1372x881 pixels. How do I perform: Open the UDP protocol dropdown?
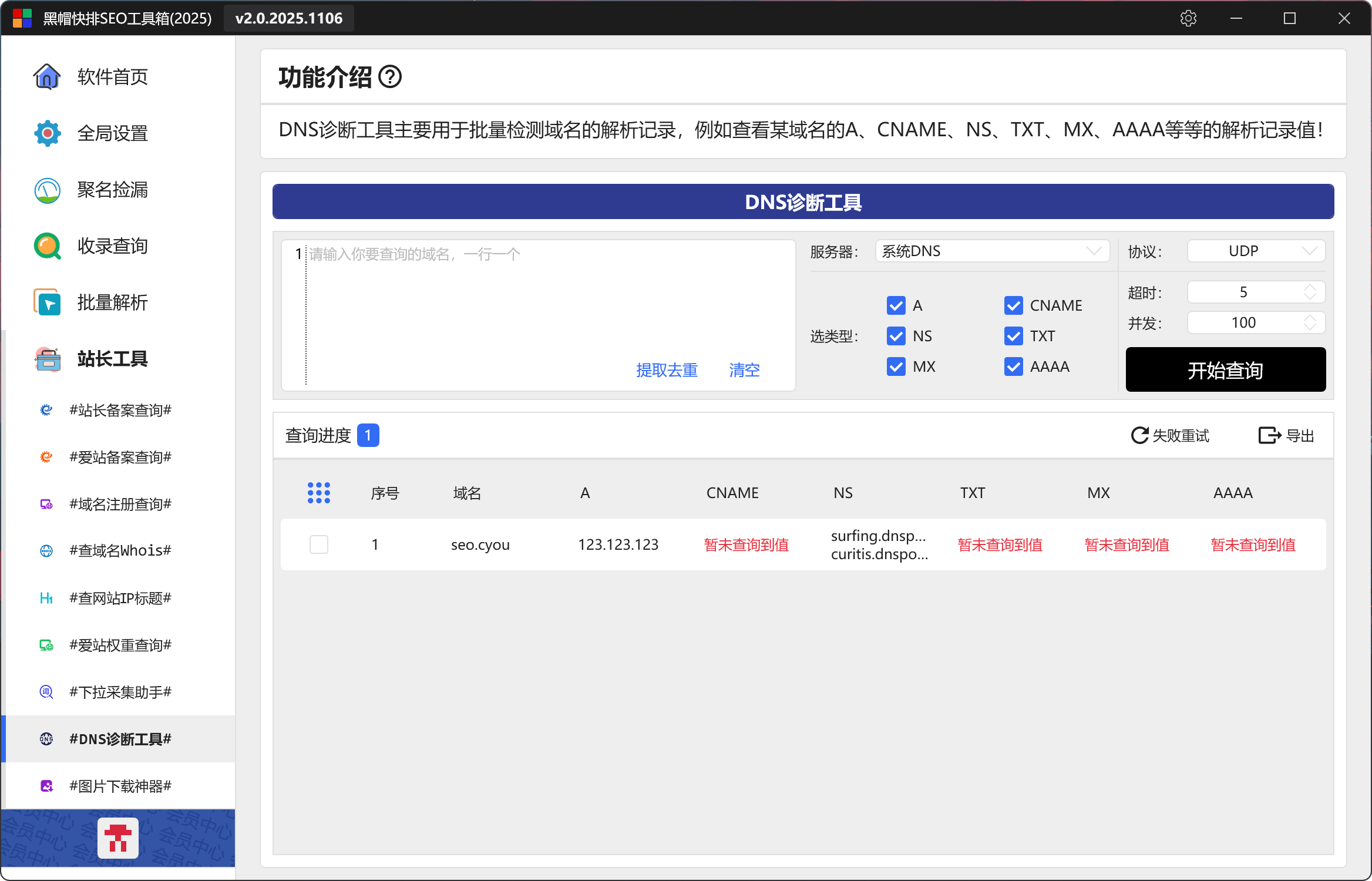coord(1256,251)
